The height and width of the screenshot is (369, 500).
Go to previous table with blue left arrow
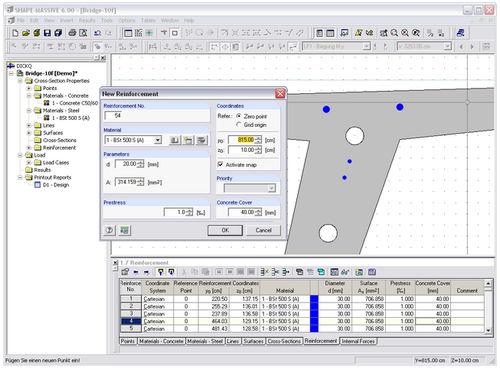coord(136,272)
